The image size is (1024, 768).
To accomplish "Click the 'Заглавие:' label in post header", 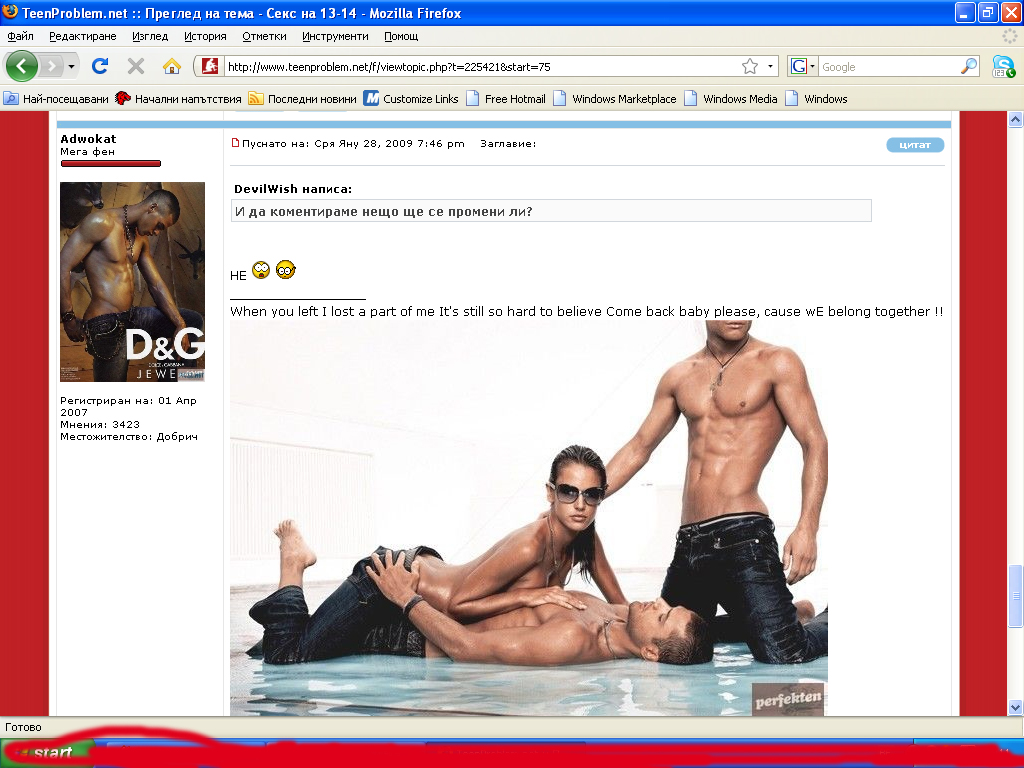I will tap(508, 144).
